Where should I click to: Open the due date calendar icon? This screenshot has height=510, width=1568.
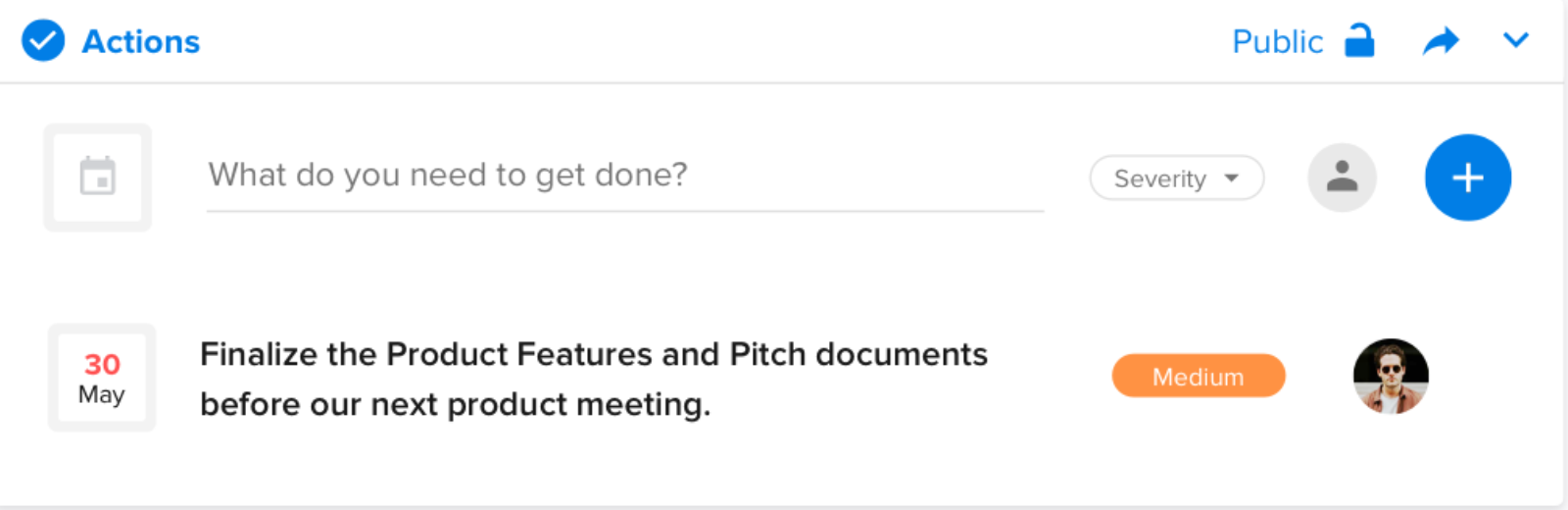point(98,178)
